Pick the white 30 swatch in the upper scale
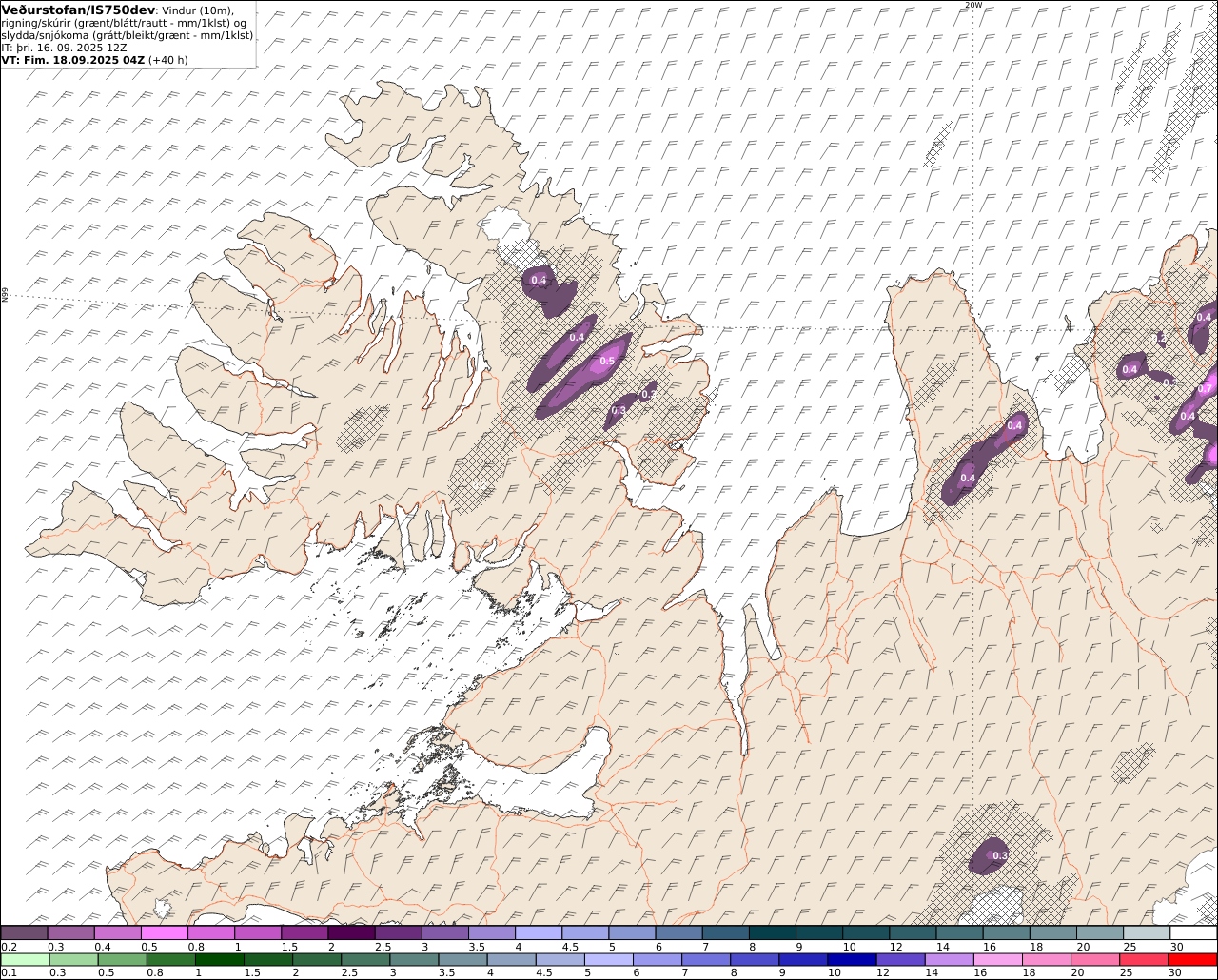This screenshot has height=980, width=1218. pyautogui.click(x=1193, y=933)
